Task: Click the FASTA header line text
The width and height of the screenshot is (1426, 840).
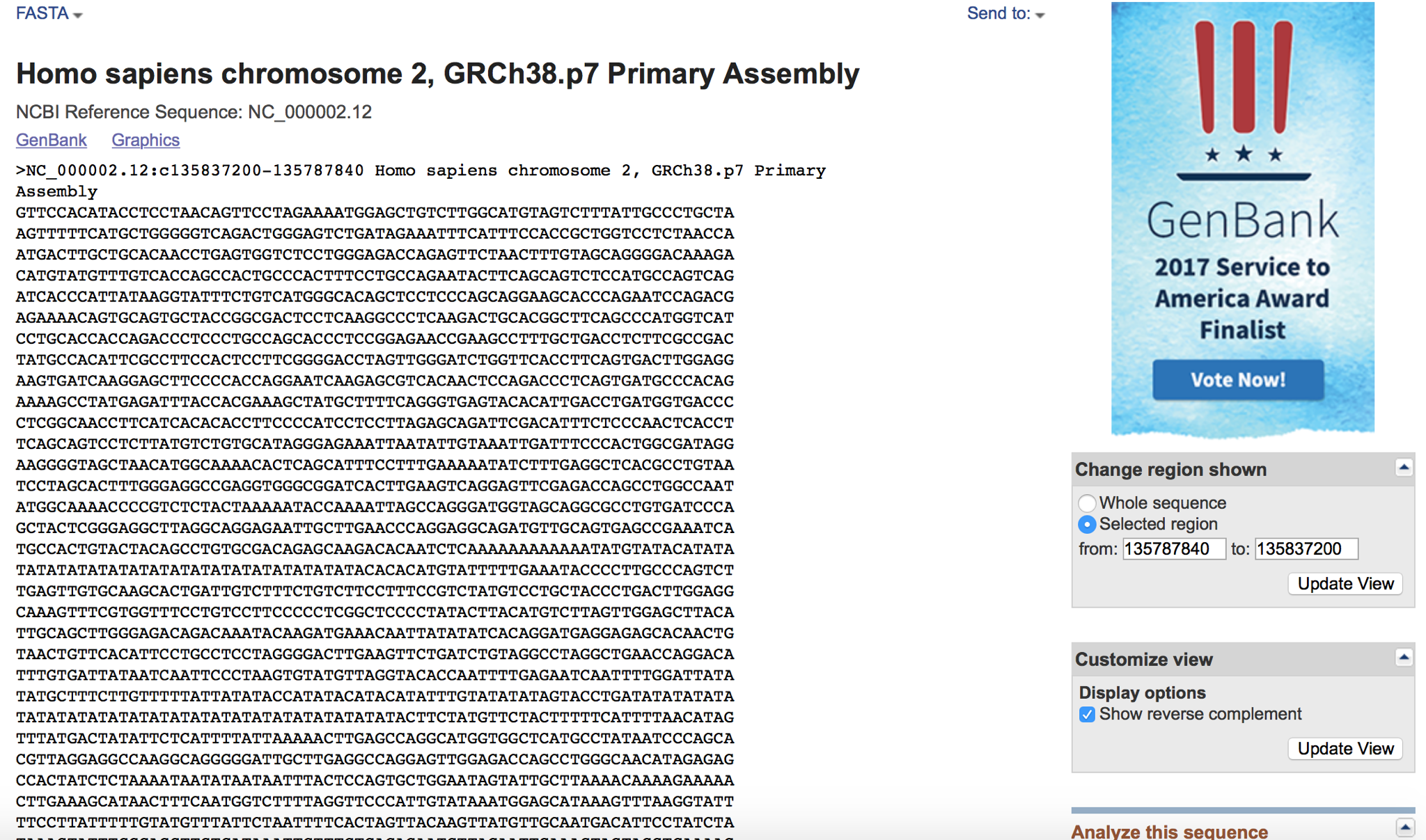Action: 420,171
